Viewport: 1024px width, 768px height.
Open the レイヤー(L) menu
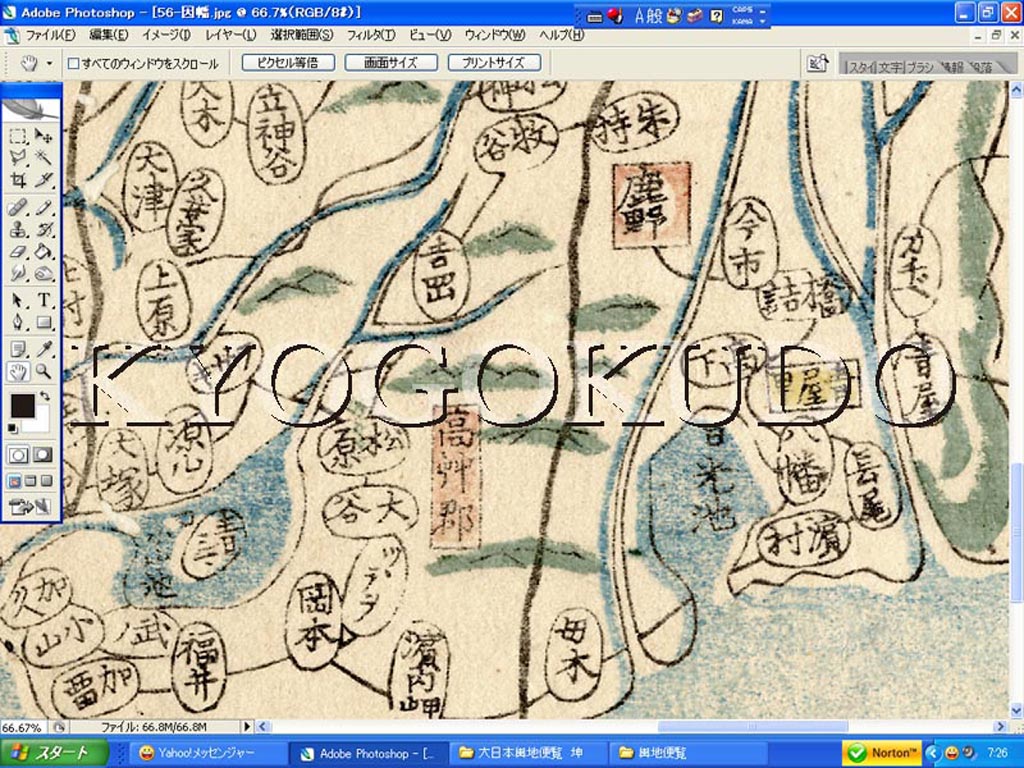(x=231, y=35)
